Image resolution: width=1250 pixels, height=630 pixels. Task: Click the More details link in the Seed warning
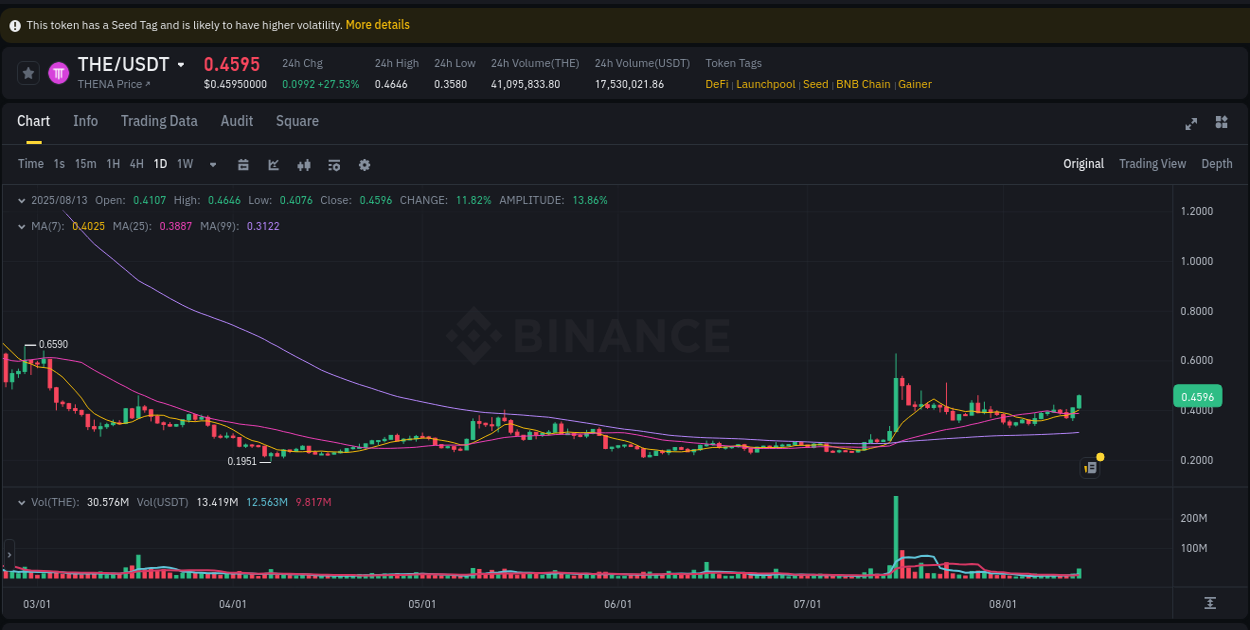coord(377,25)
